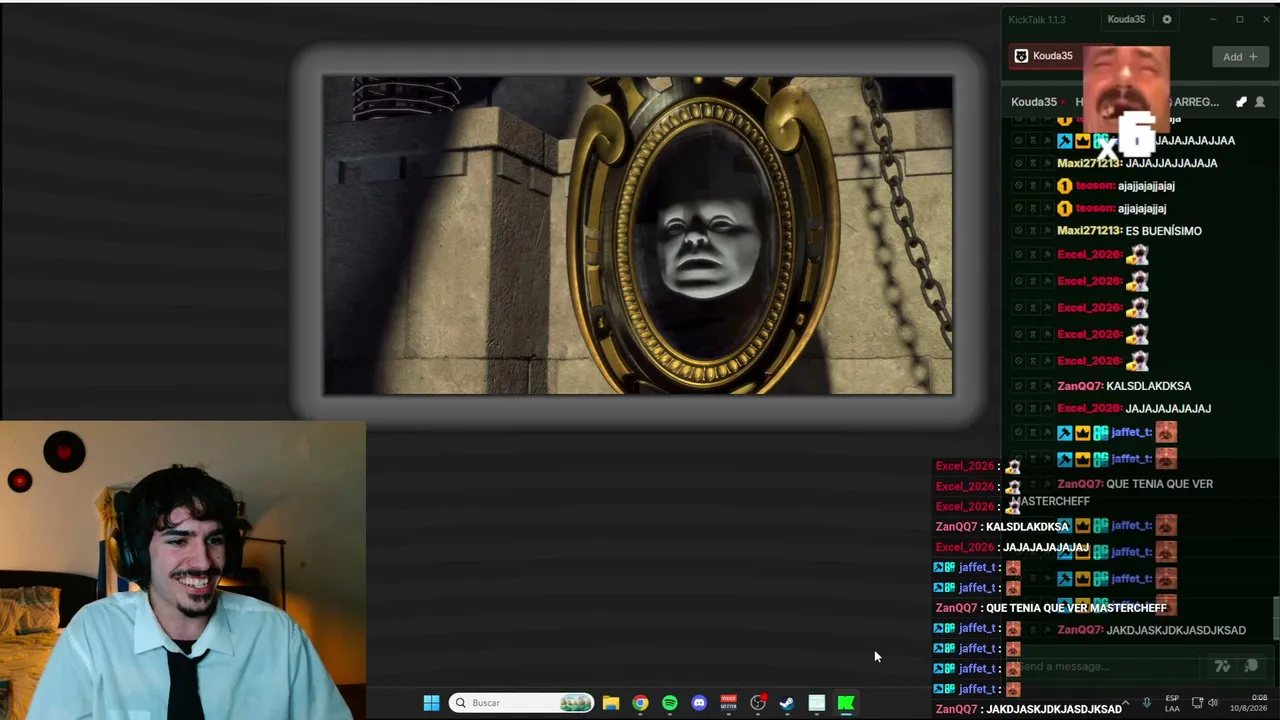Click Kouda35 streamer name in chat header
The image size is (1280, 720).
(x=1034, y=102)
